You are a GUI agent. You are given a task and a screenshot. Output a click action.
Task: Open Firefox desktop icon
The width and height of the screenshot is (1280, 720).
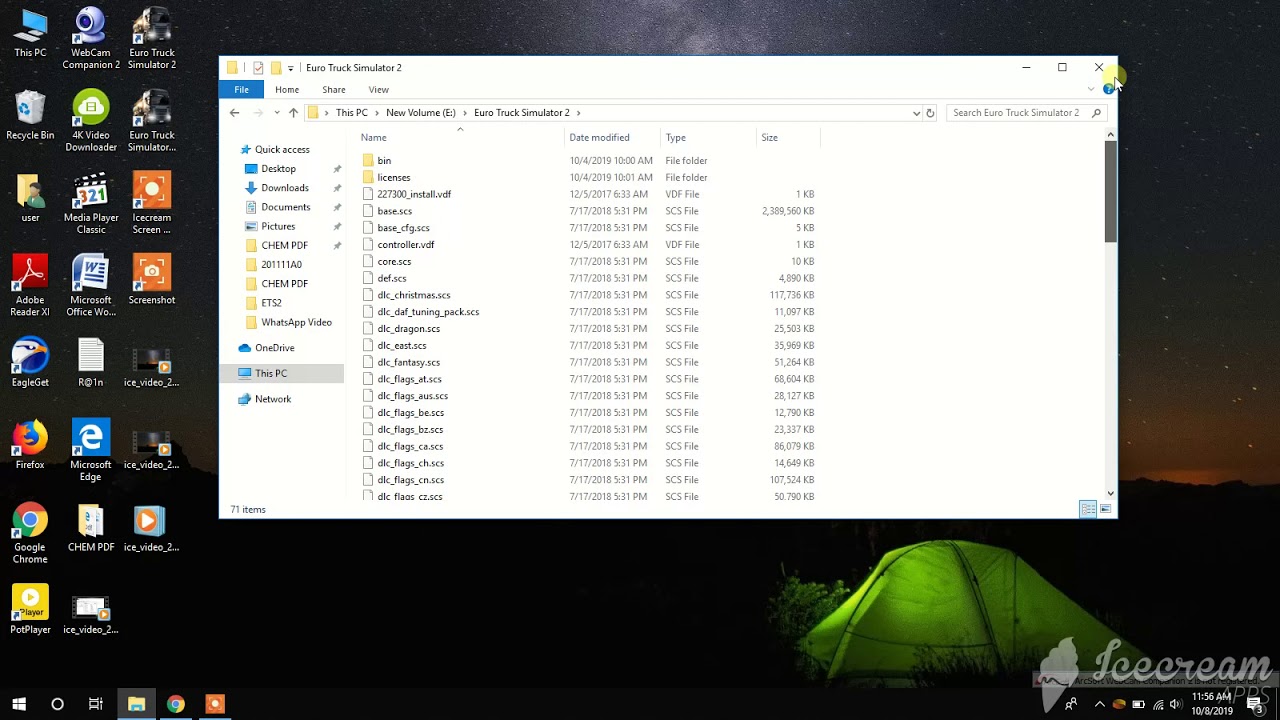point(30,445)
